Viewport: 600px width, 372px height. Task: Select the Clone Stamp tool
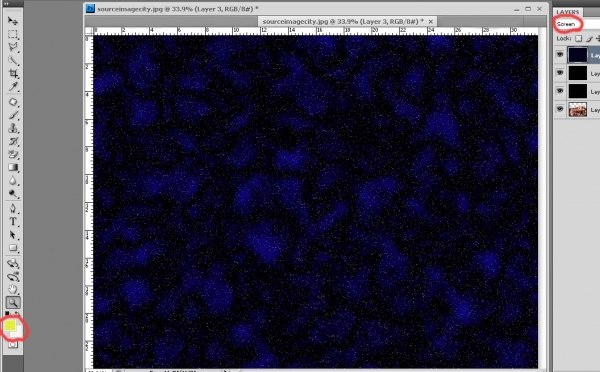[x=13, y=128]
